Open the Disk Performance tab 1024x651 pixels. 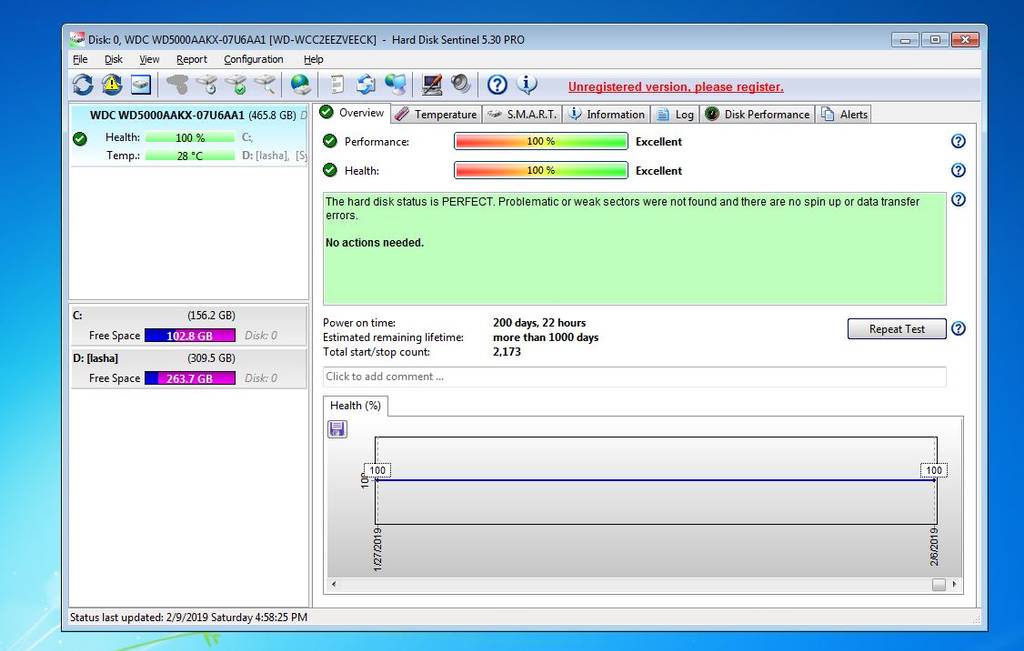click(757, 114)
